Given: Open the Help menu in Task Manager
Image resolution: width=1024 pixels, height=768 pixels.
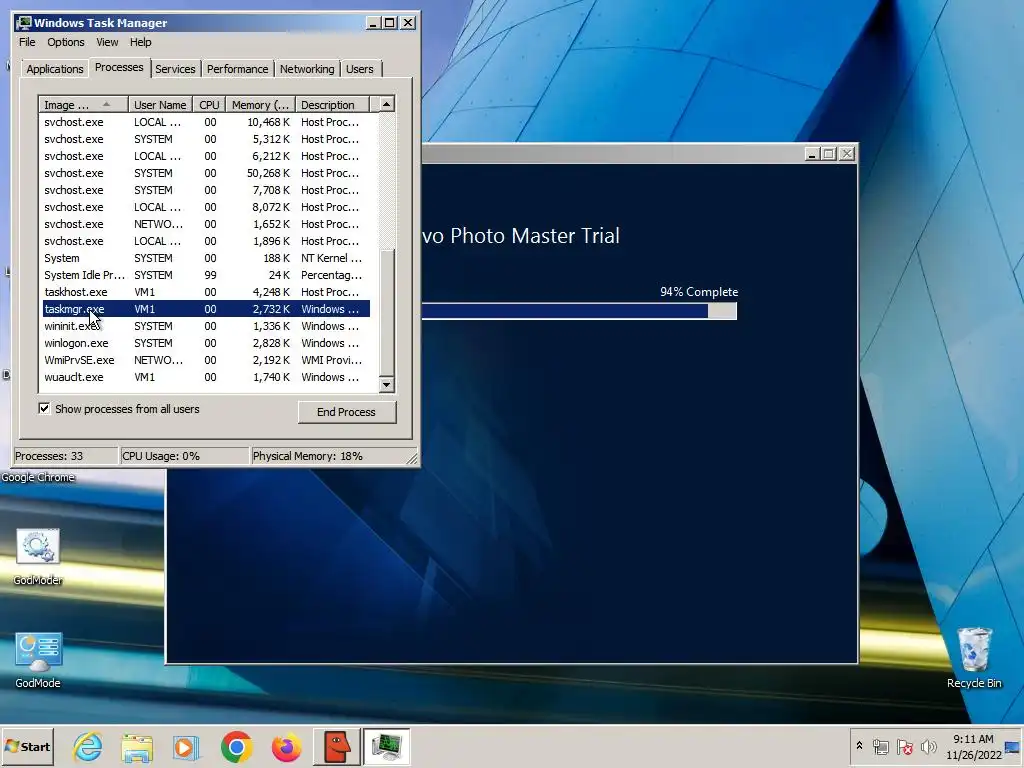Looking at the screenshot, I should coord(140,42).
